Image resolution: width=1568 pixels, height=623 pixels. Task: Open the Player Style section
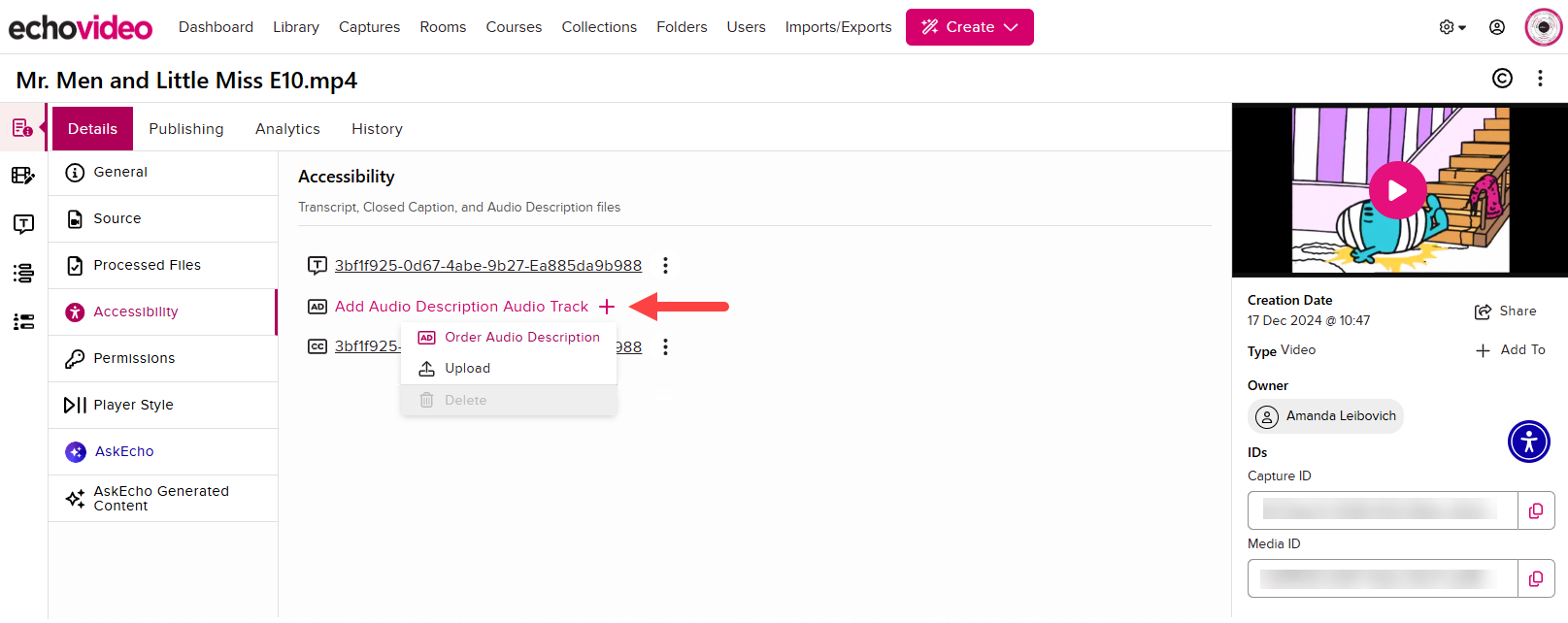163,406
